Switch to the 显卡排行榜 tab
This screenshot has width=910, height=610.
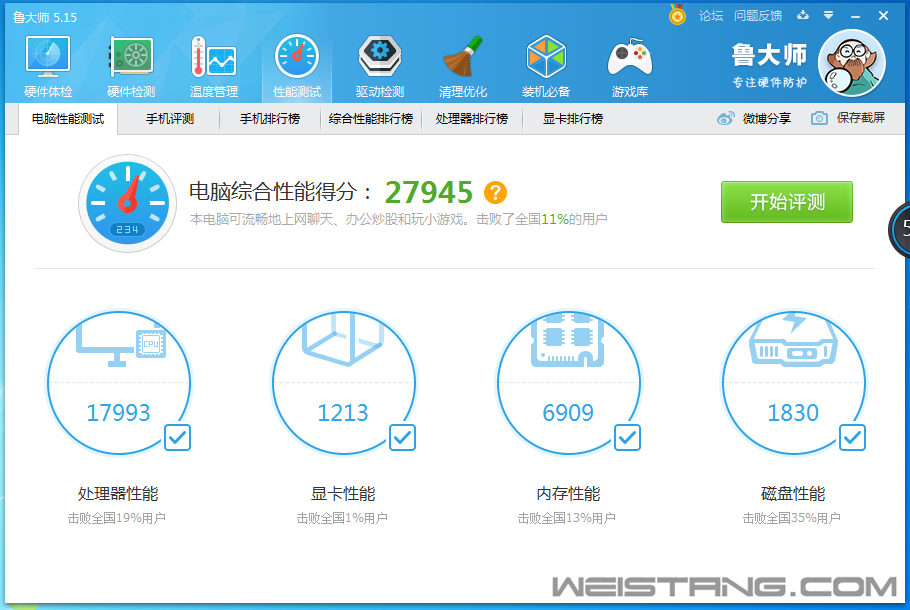click(x=573, y=119)
